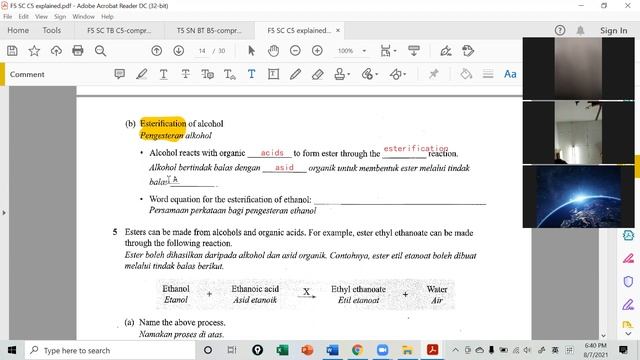Toggle the keep tool selected pin
Viewport: 640px width, 360px height.
(433, 74)
